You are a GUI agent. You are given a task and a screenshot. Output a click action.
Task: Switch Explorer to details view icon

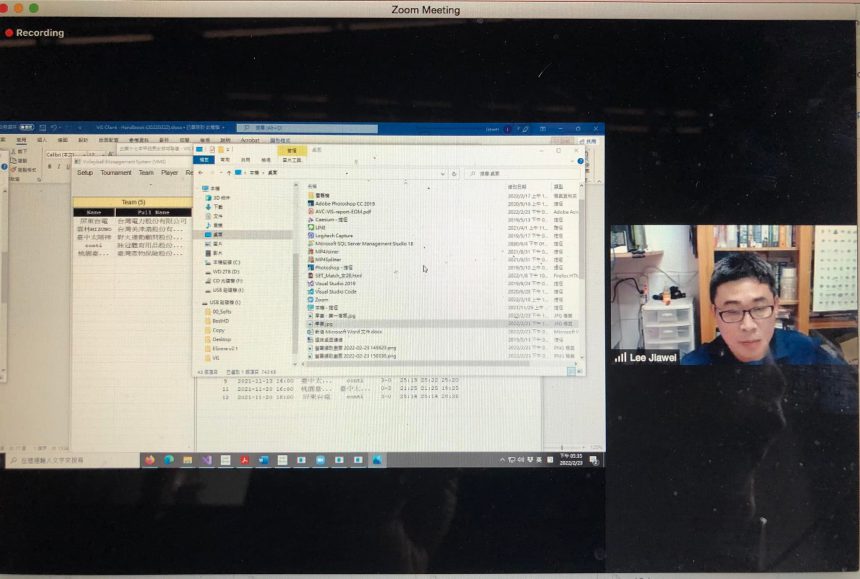(571, 371)
